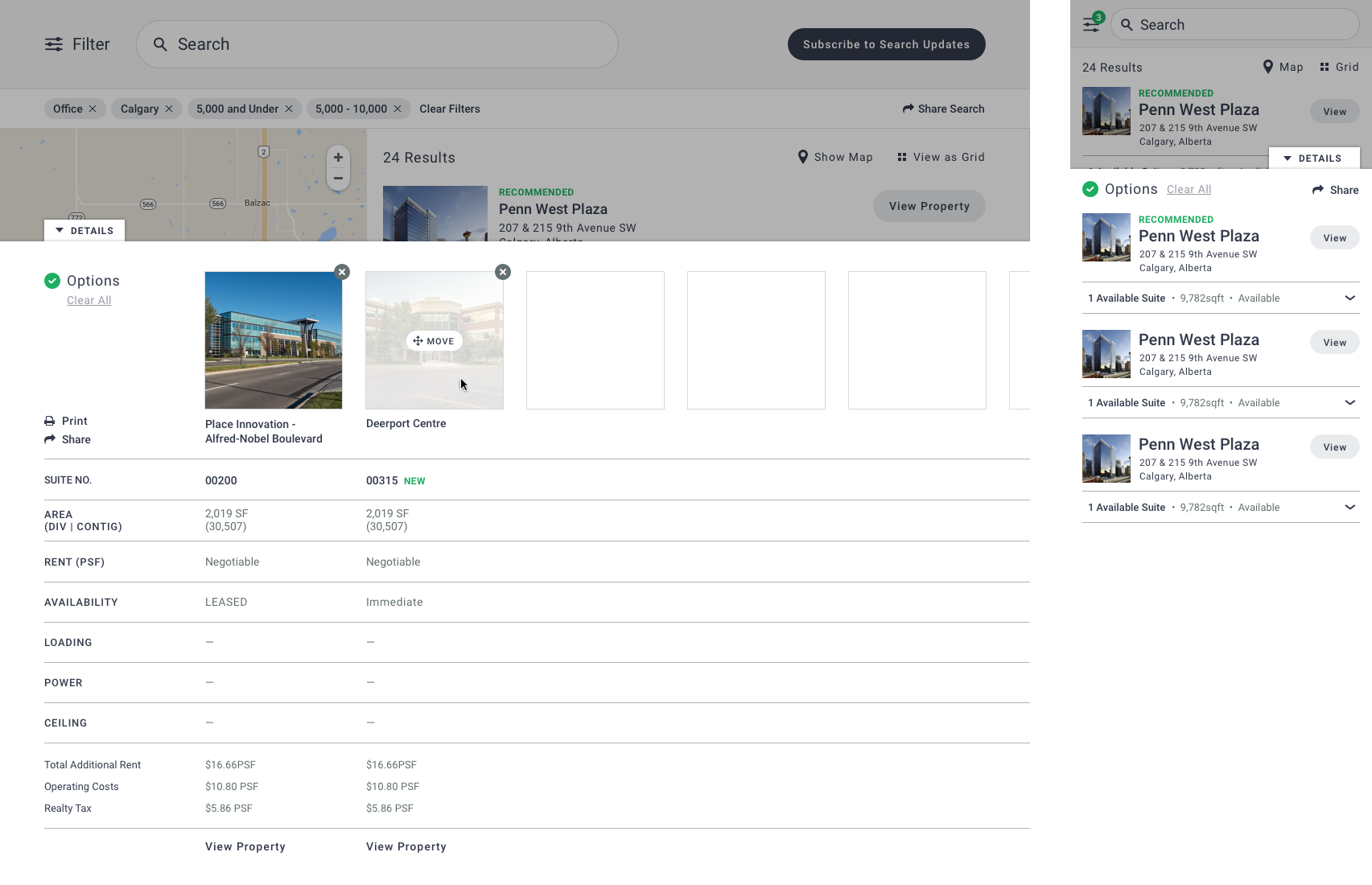Open View Property under Place Innovation column

pyautogui.click(x=245, y=846)
